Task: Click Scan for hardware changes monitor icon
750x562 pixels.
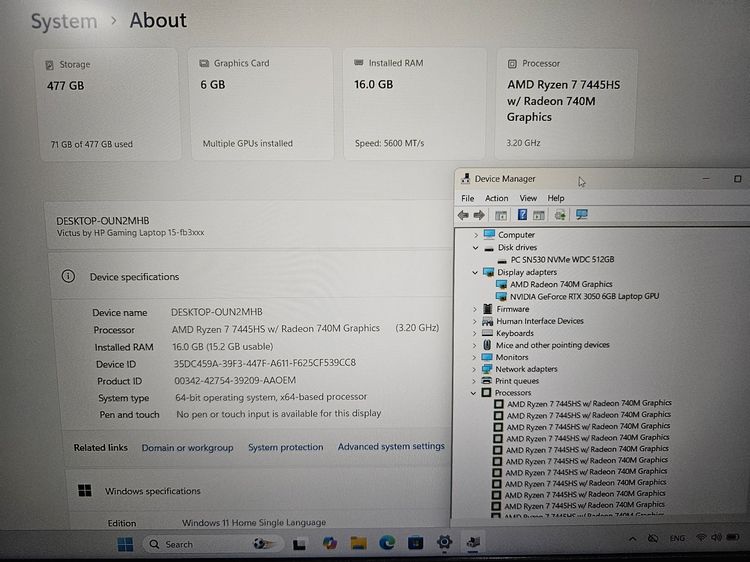Action: tap(582, 214)
